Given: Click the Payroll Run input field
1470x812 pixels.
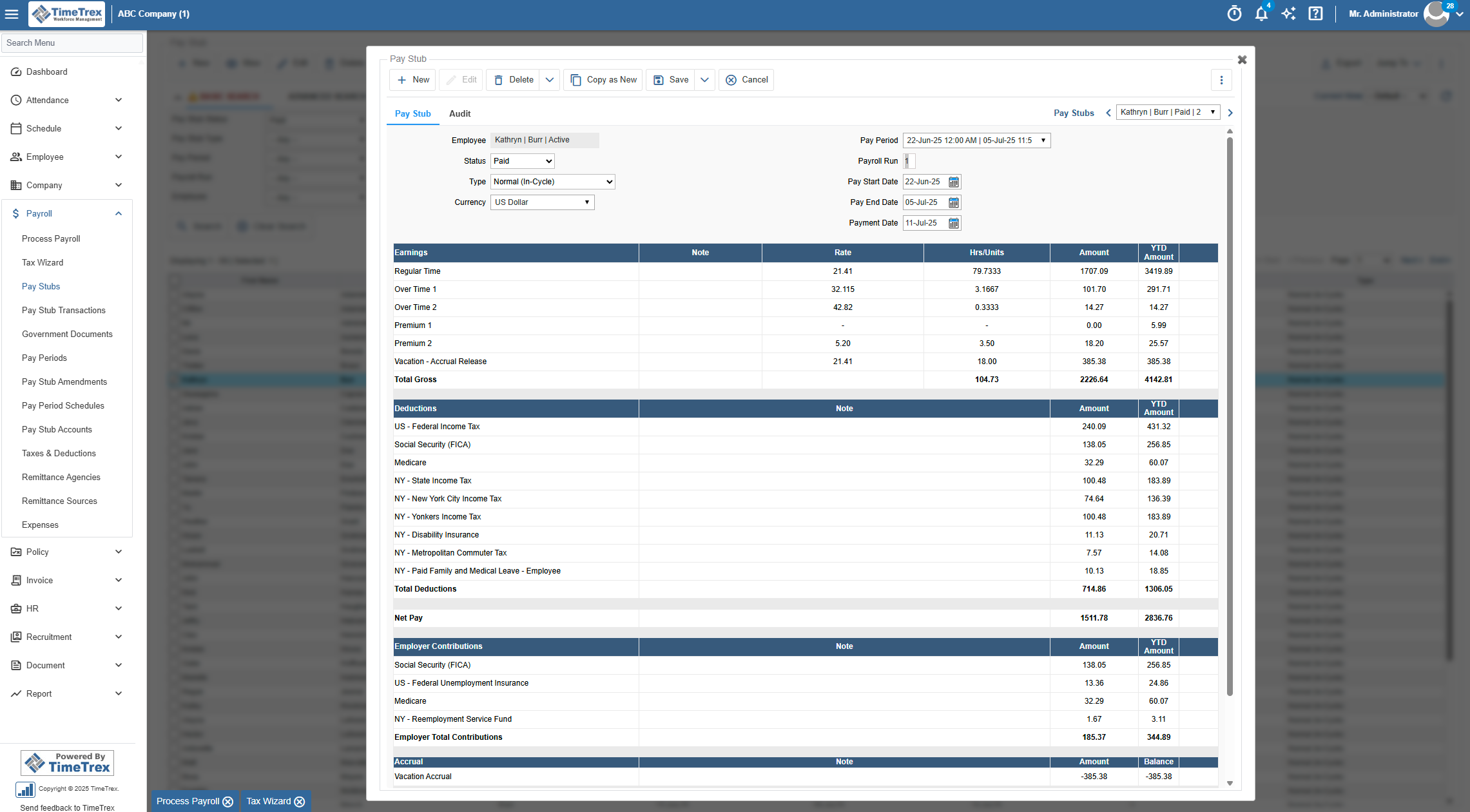Looking at the screenshot, I should point(909,161).
